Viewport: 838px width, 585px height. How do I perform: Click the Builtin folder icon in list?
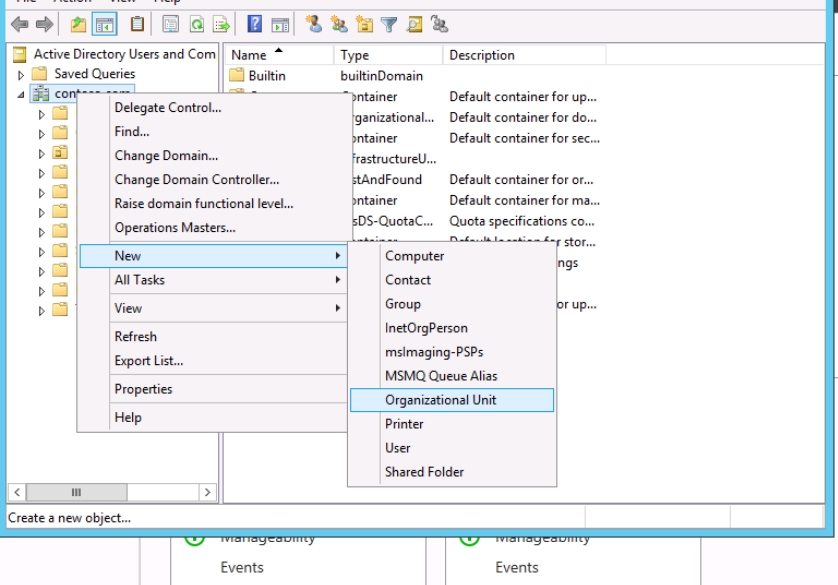coord(237,75)
